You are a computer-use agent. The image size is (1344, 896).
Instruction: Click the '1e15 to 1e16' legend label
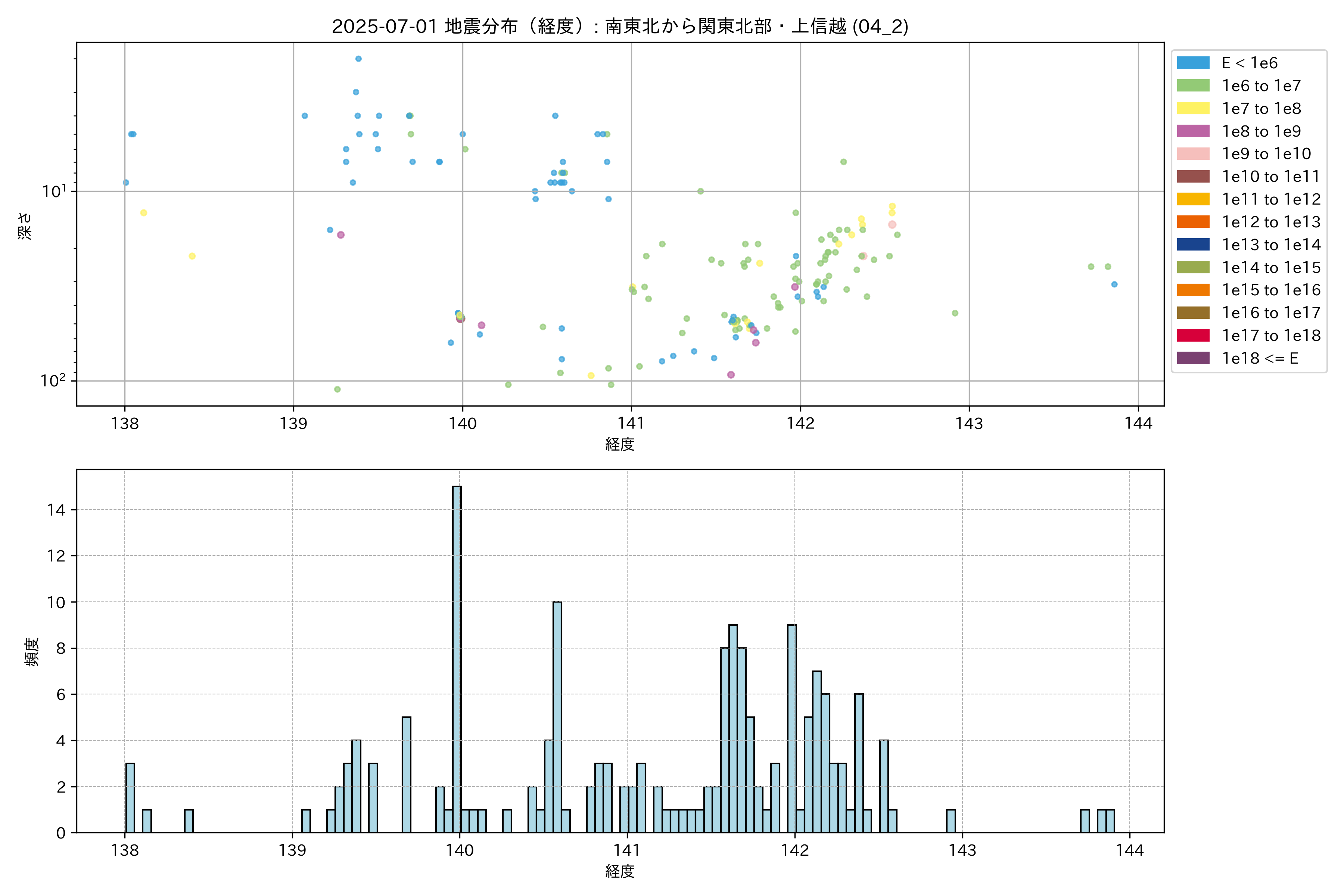pos(1271,290)
